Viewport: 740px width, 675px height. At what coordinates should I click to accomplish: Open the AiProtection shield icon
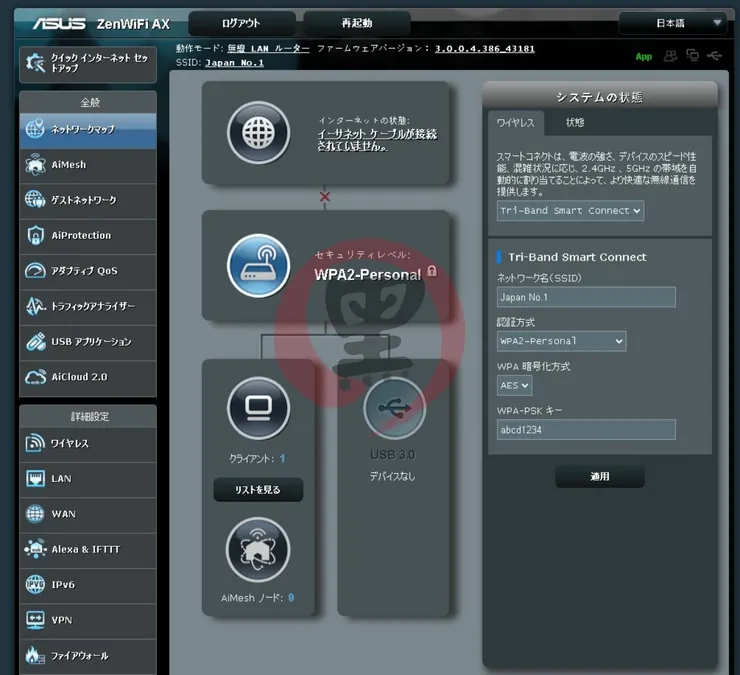click(35, 235)
